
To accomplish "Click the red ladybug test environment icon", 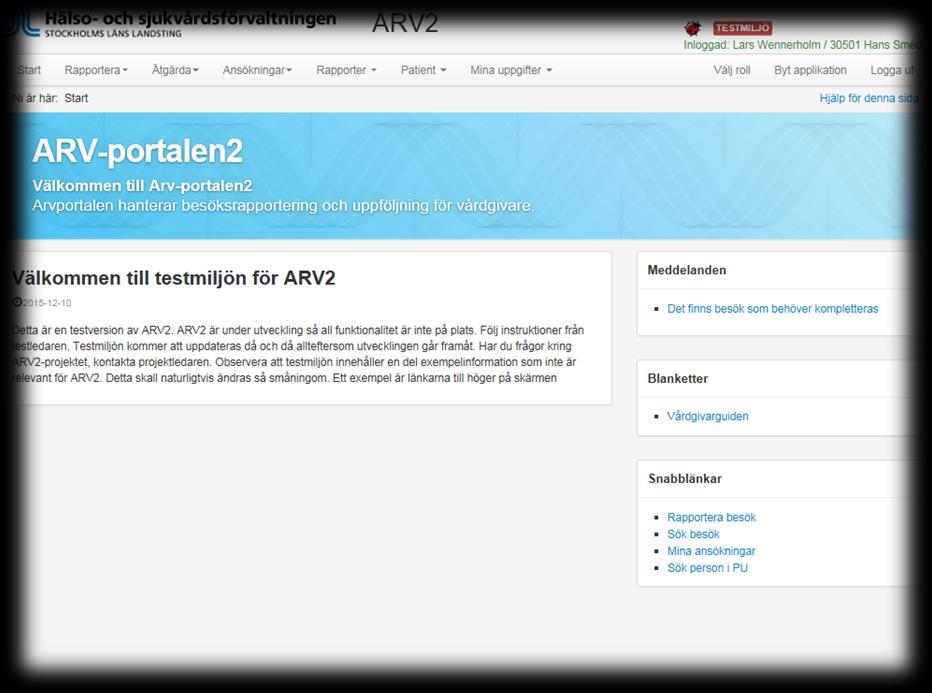I will coord(692,27).
